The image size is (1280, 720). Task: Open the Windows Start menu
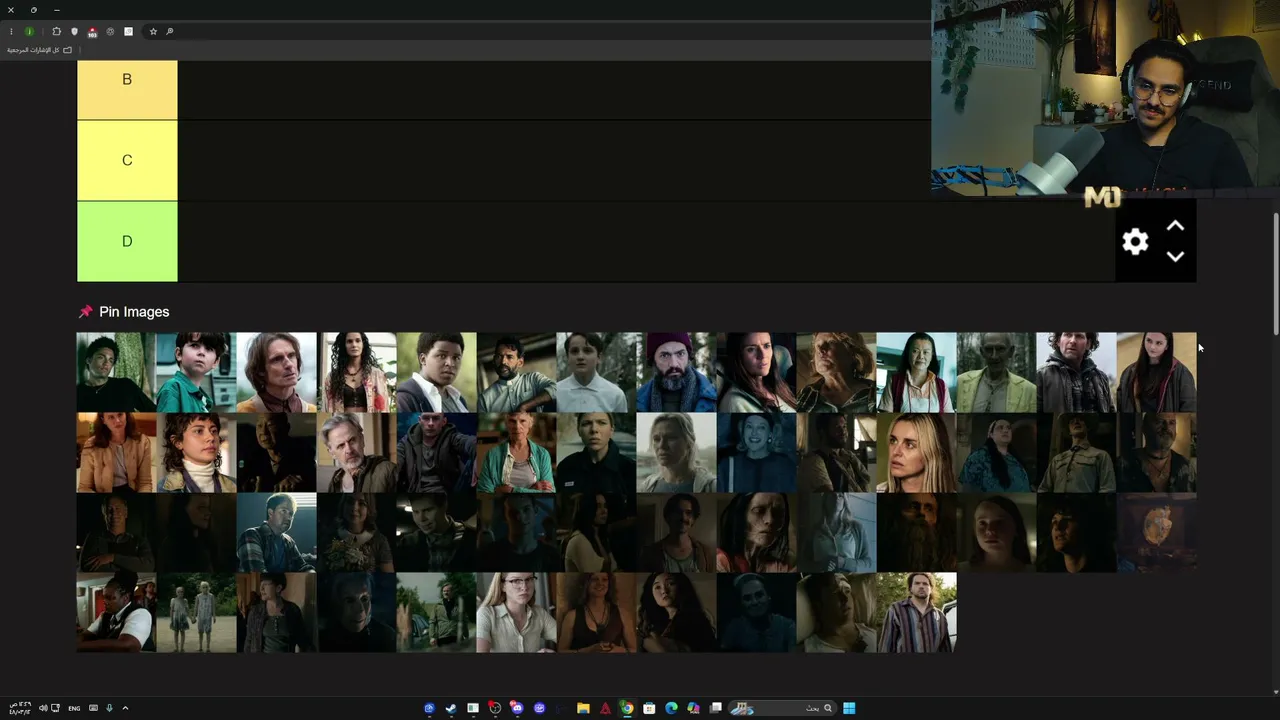coord(849,708)
